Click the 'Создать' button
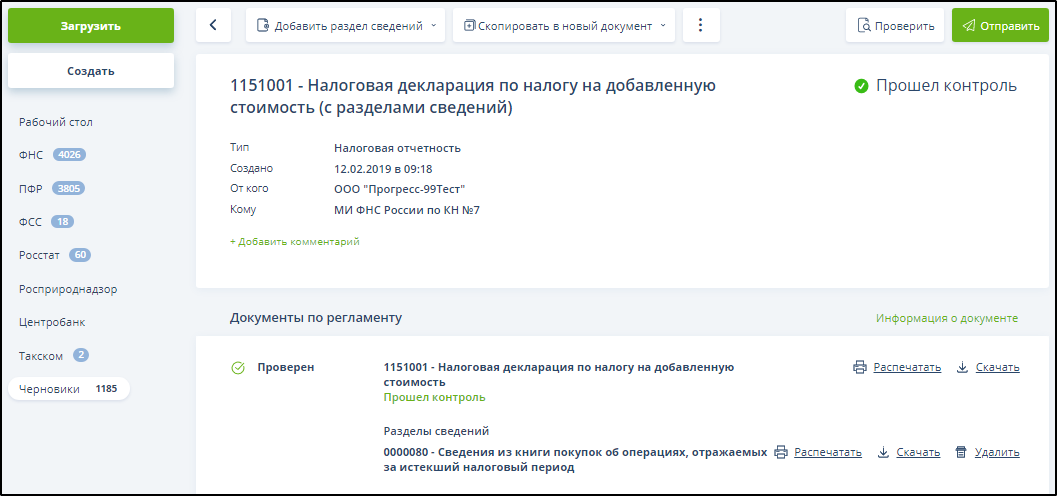 pos(91,71)
